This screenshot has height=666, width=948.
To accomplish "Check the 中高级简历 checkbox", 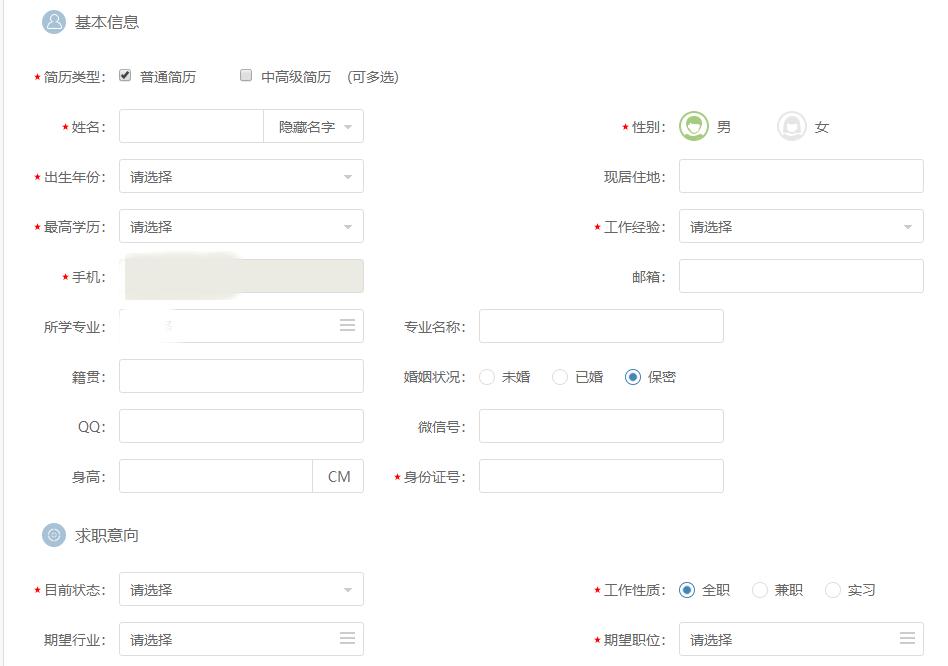I will (246, 75).
